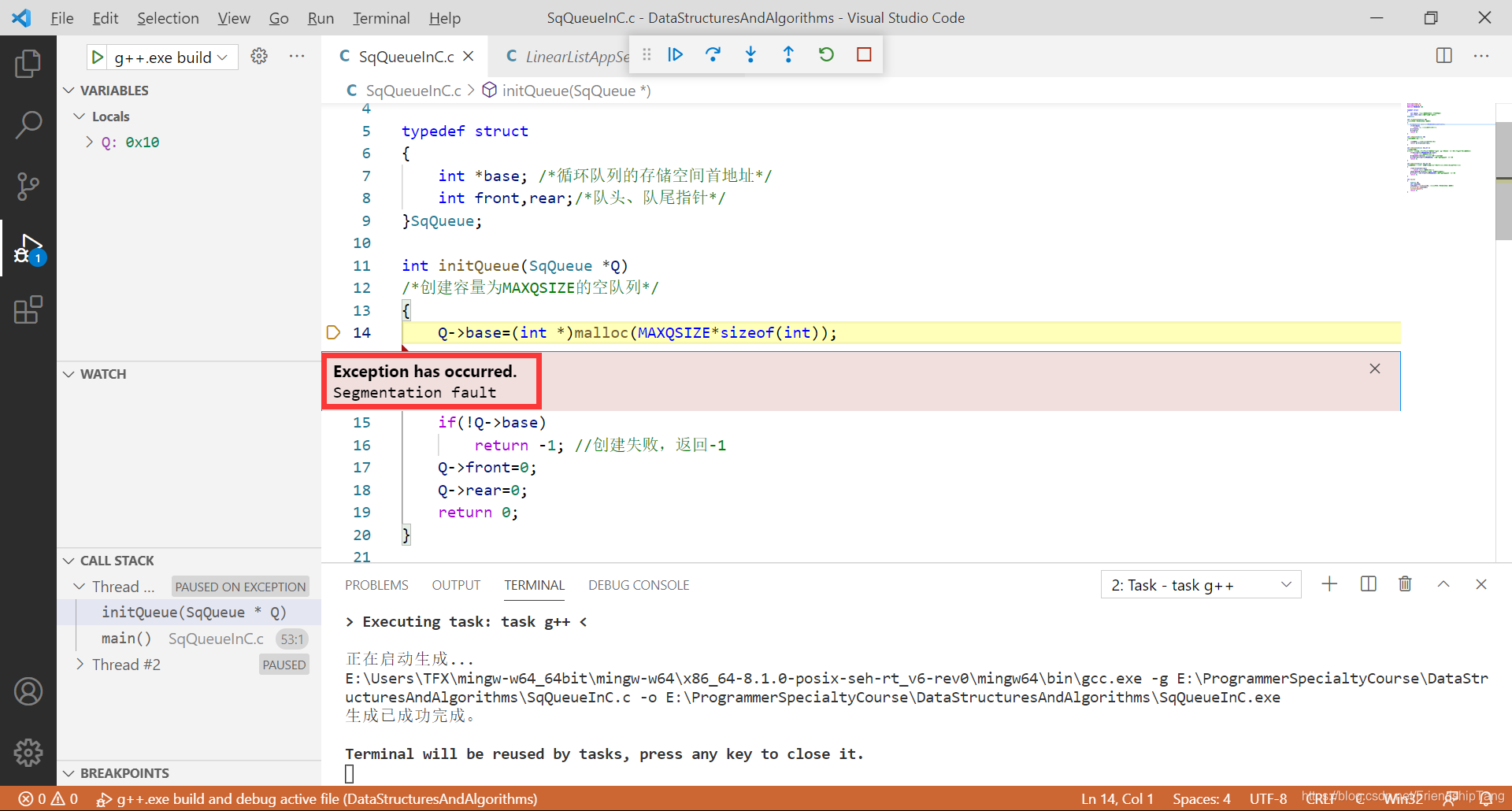
Task: Dismiss the Segmentation fault exception popup
Action: 1374,368
